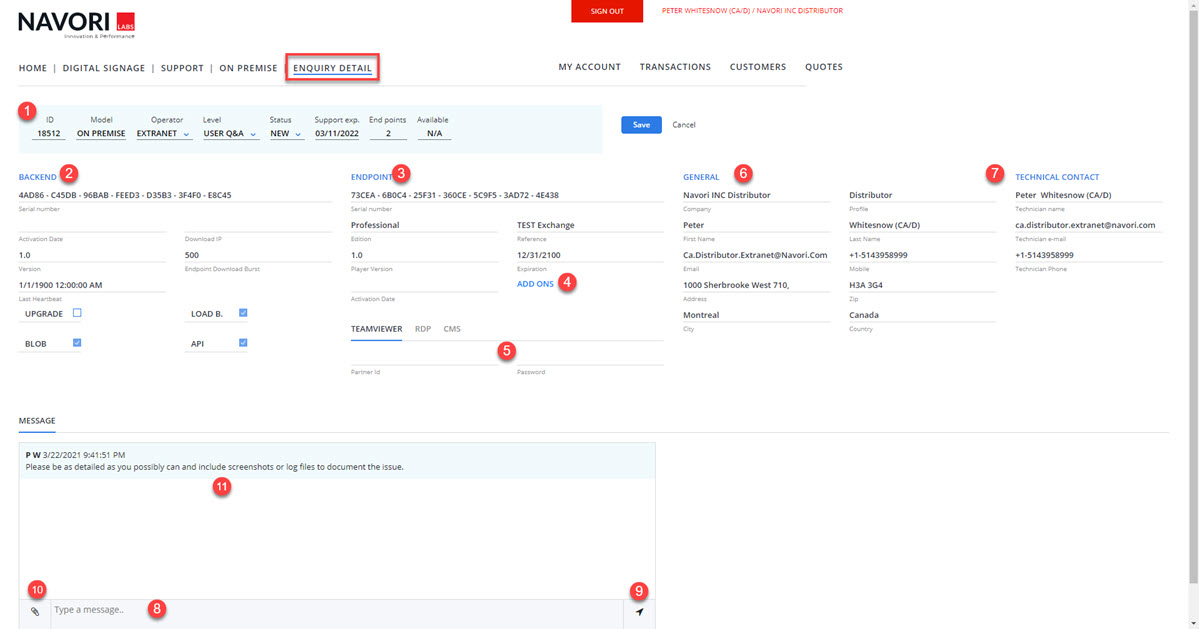Open the Operator EXTRANET dropdown
The image size is (1199, 629).
[164, 133]
